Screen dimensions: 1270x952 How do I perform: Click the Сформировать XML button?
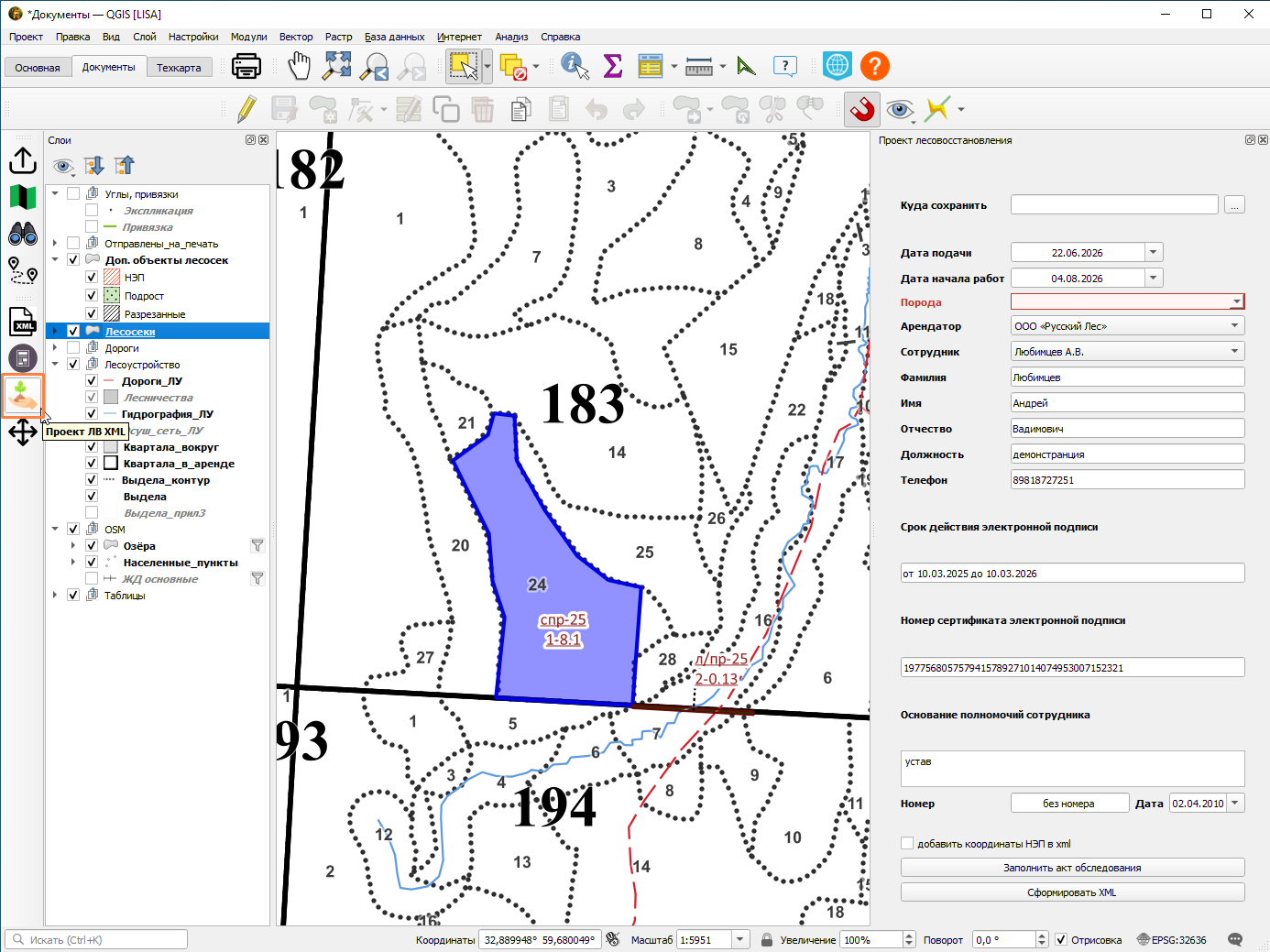(1072, 892)
